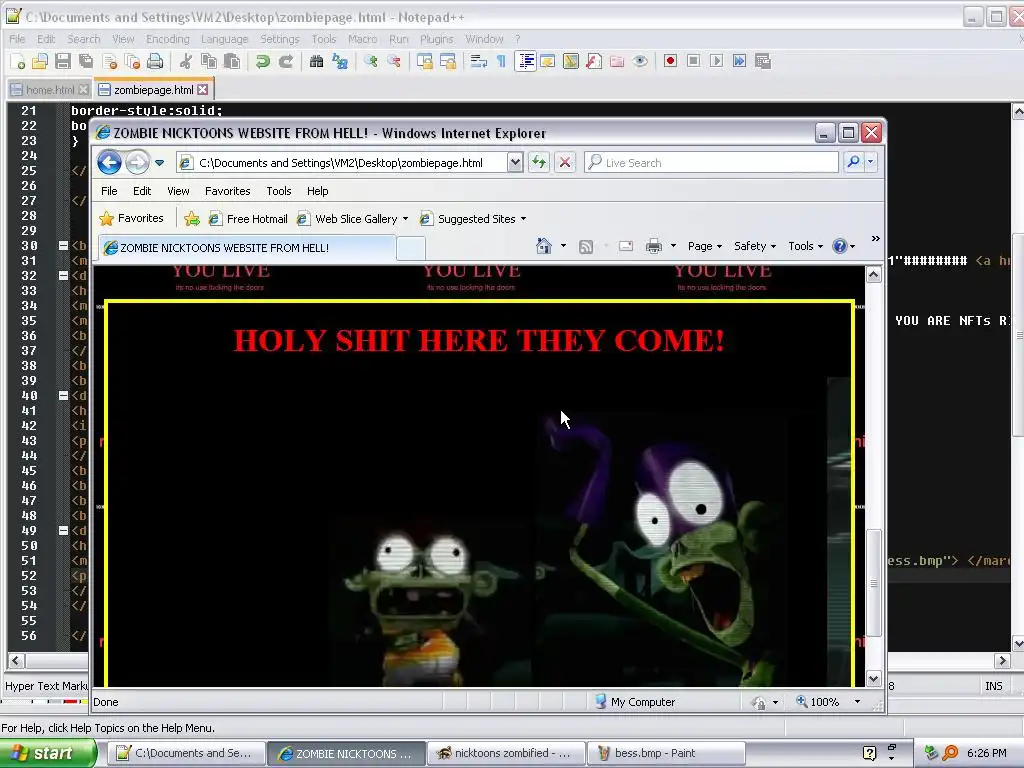Select ZOMBIE NICKTOONS browser tab
This screenshot has height=768, width=1024.
click(x=247, y=248)
